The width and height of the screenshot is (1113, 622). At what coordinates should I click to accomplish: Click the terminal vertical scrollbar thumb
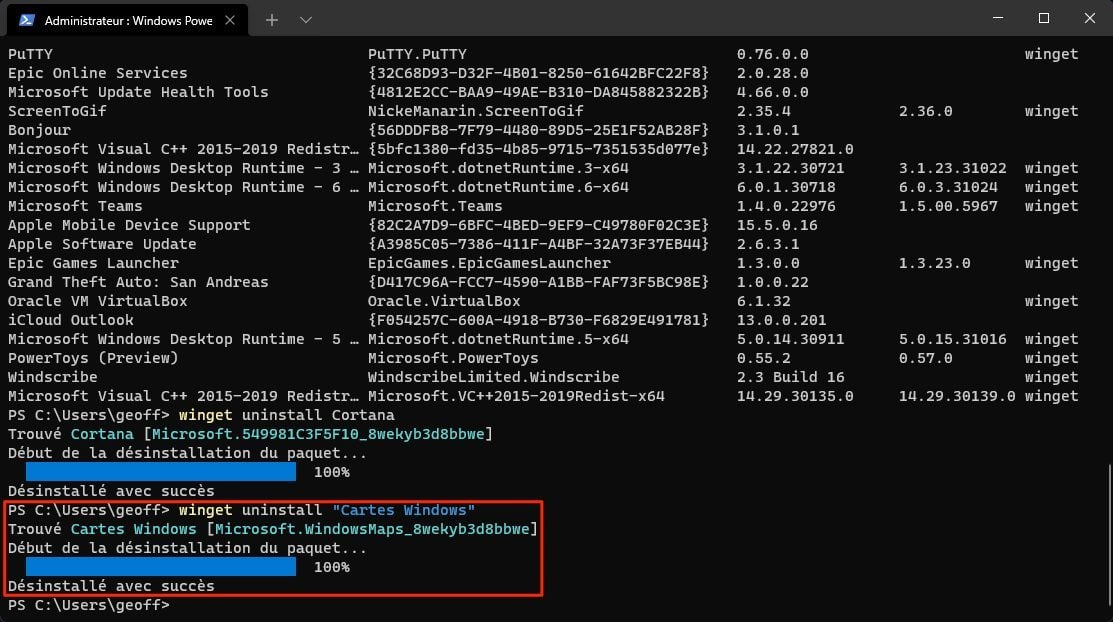[1109, 533]
